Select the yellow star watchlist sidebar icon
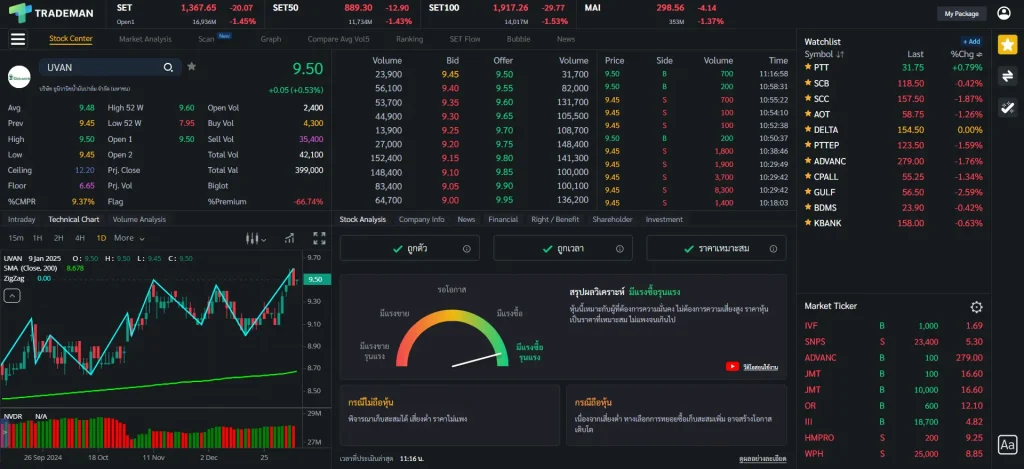Viewport: 1024px width, 469px height. click(1008, 44)
